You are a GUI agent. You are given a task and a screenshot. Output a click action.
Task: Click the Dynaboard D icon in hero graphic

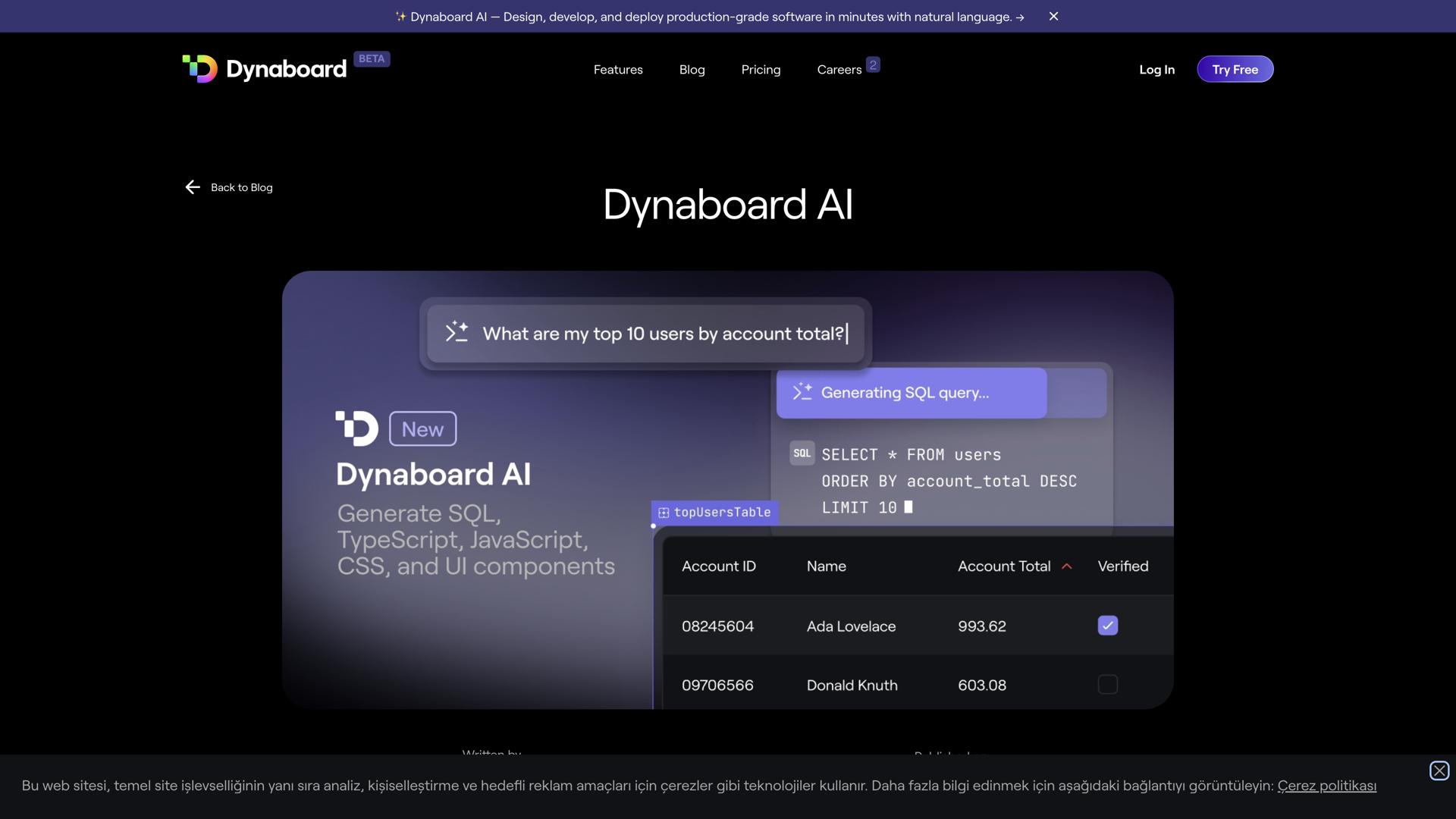point(356,428)
